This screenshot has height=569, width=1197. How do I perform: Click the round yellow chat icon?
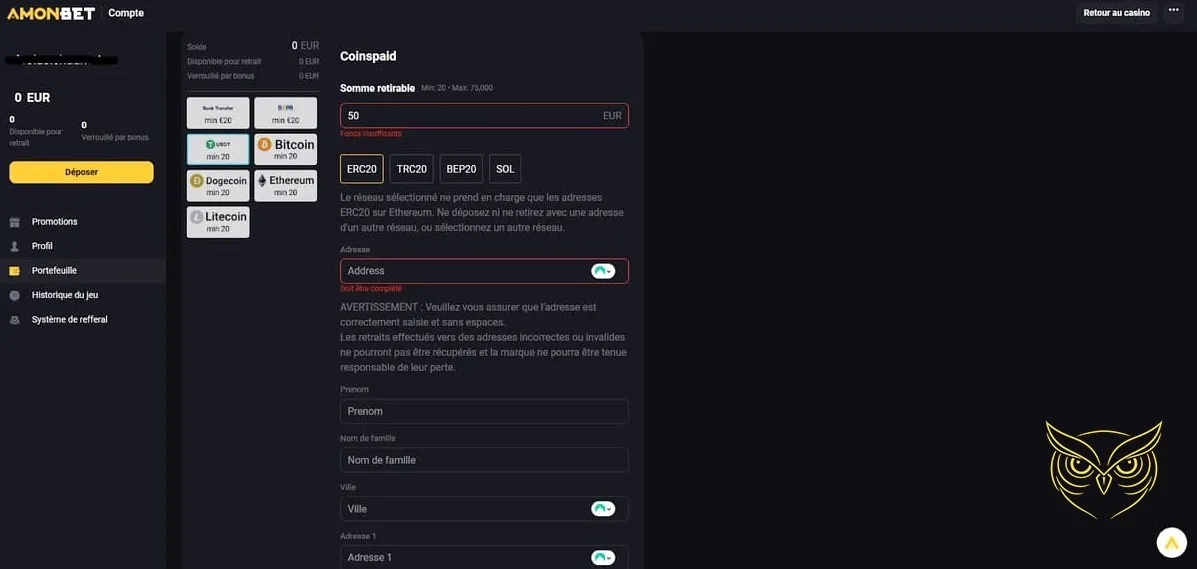tap(1171, 542)
